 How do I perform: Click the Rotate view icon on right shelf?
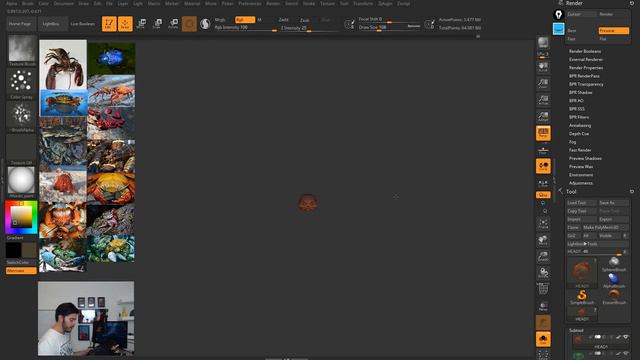coord(543,273)
